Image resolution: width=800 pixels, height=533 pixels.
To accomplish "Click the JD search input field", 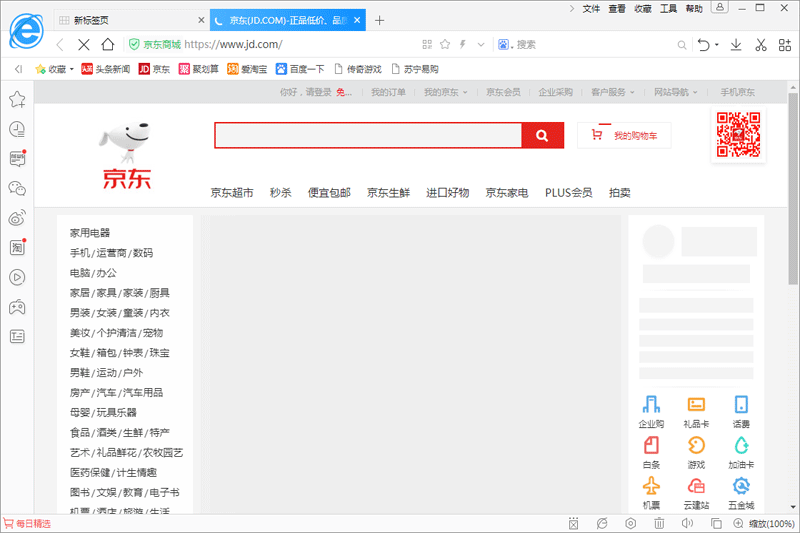I will coord(368,135).
